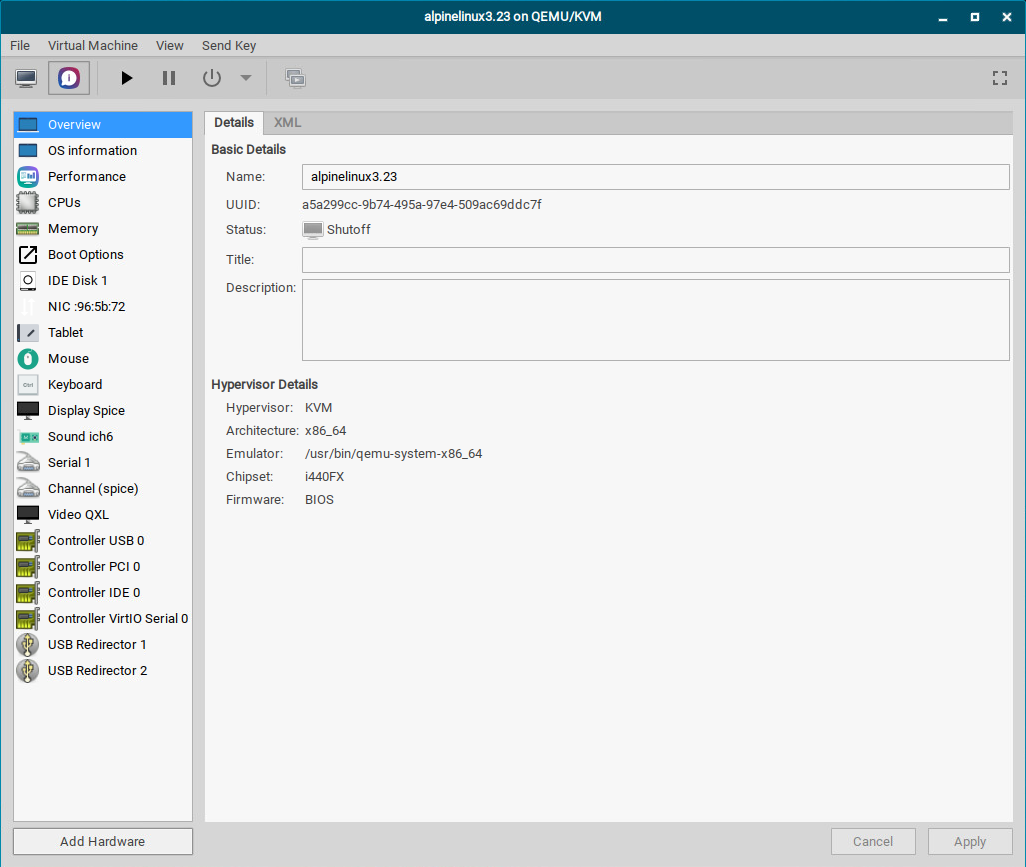The height and width of the screenshot is (867, 1026).
Task: Pause the virtual machine
Action: (x=169, y=79)
